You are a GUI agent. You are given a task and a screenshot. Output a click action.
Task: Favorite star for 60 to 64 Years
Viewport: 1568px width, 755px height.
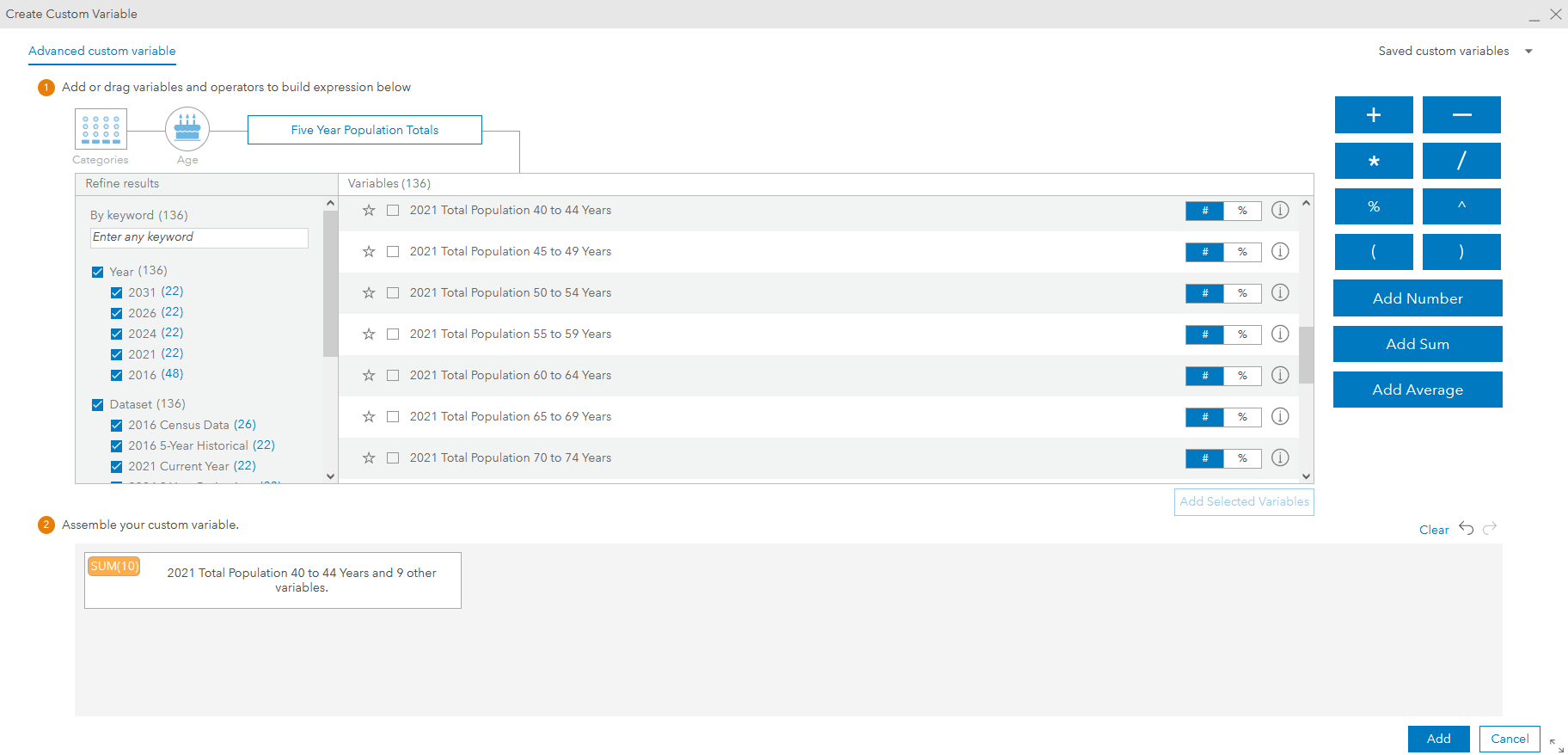369,376
